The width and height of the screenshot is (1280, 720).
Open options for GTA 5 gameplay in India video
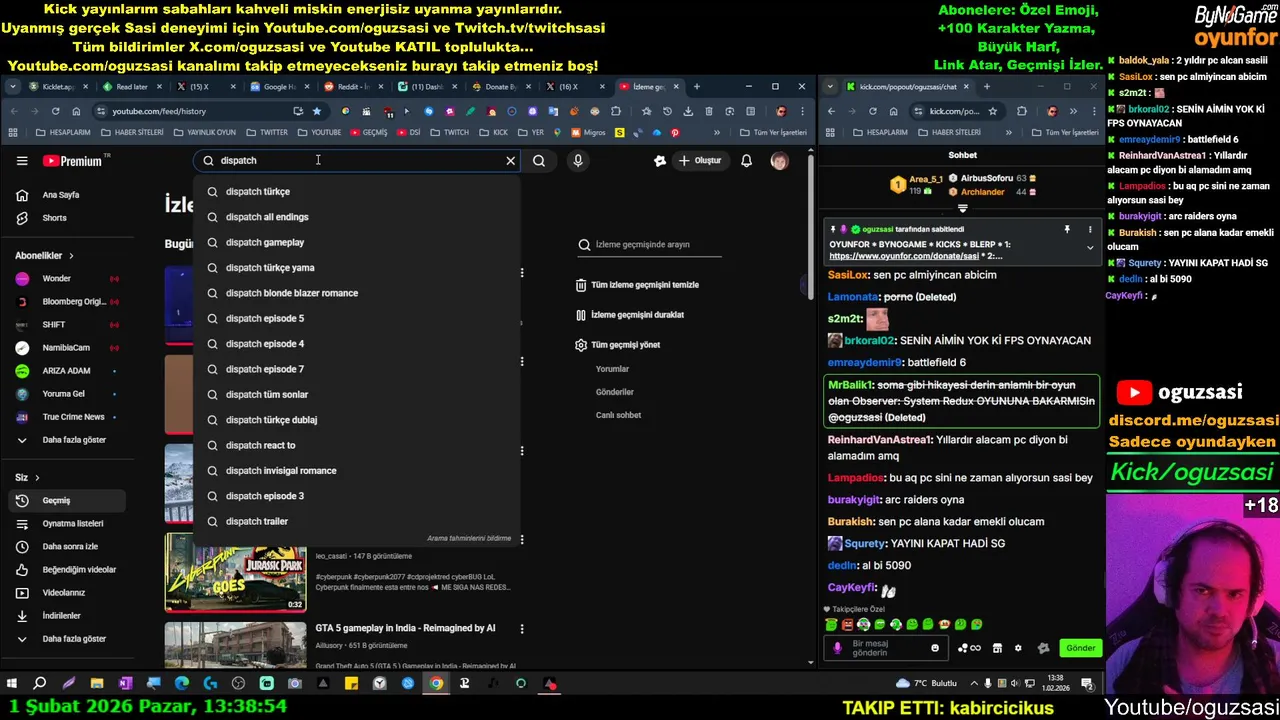click(521, 629)
